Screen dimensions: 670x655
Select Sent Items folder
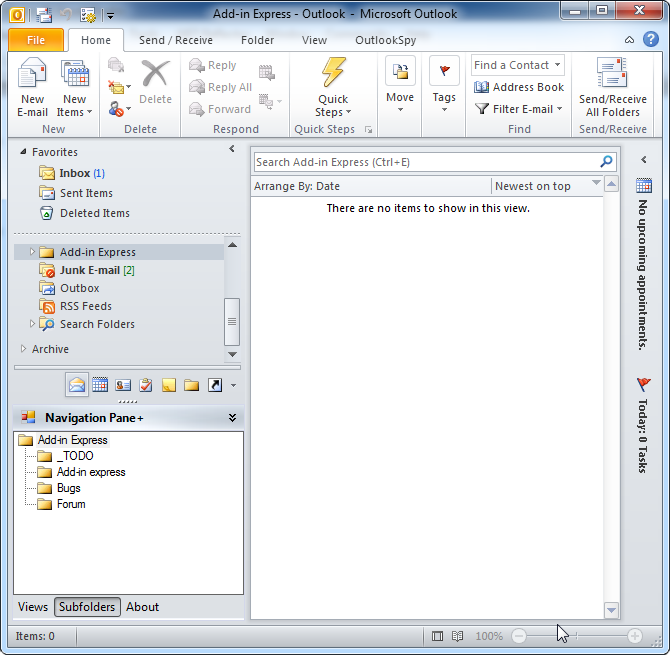76,193
